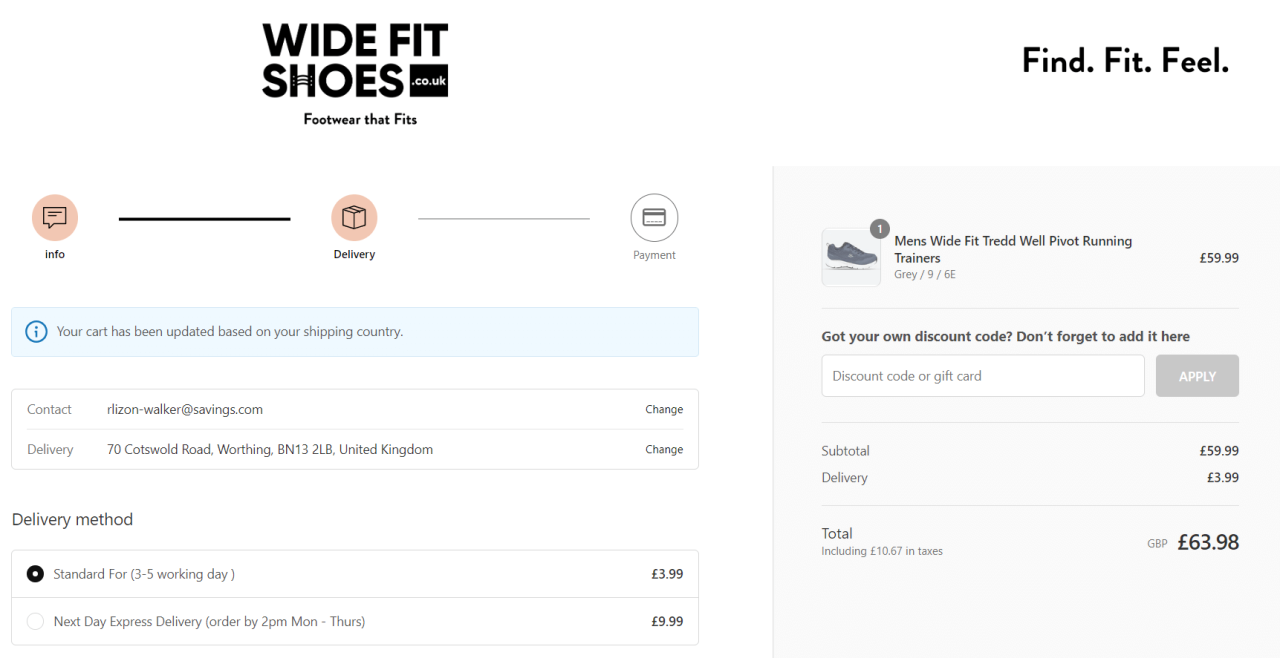Click the quantity badge on the product image
Image resolution: width=1280 pixels, height=658 pixels.
pos(879,228)
